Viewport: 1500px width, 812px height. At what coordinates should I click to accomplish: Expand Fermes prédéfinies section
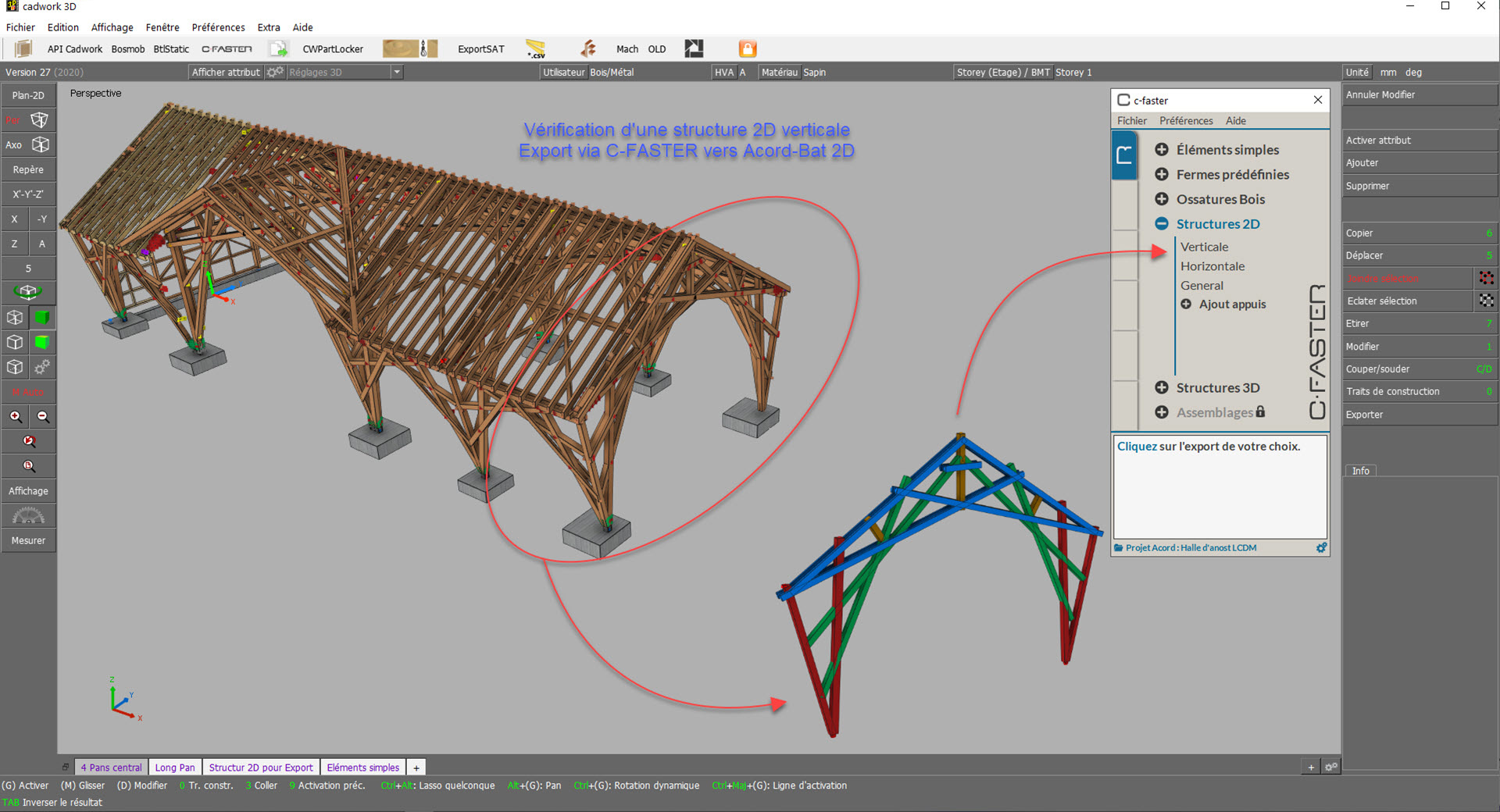[1162, 174]
